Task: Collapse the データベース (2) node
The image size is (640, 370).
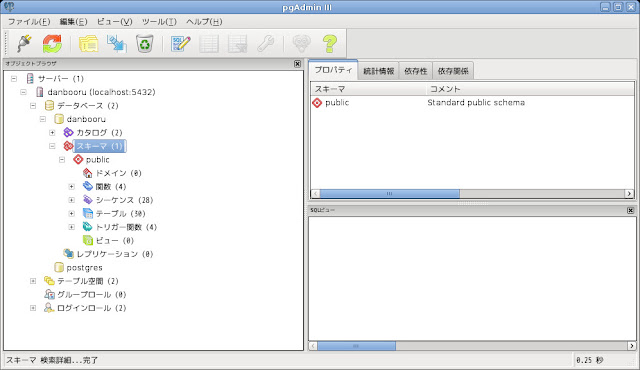Action: click(33, 106)
